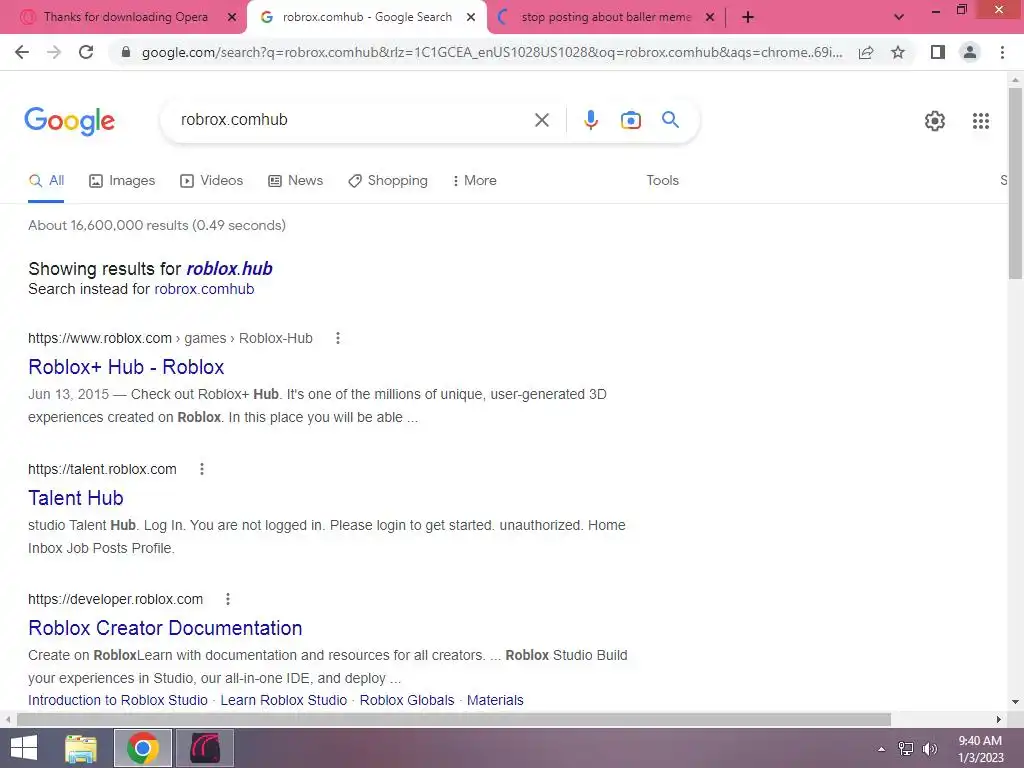Close the Google Search tab
This screenshot has height=768, width=1024.
click(x=471, y=17)
